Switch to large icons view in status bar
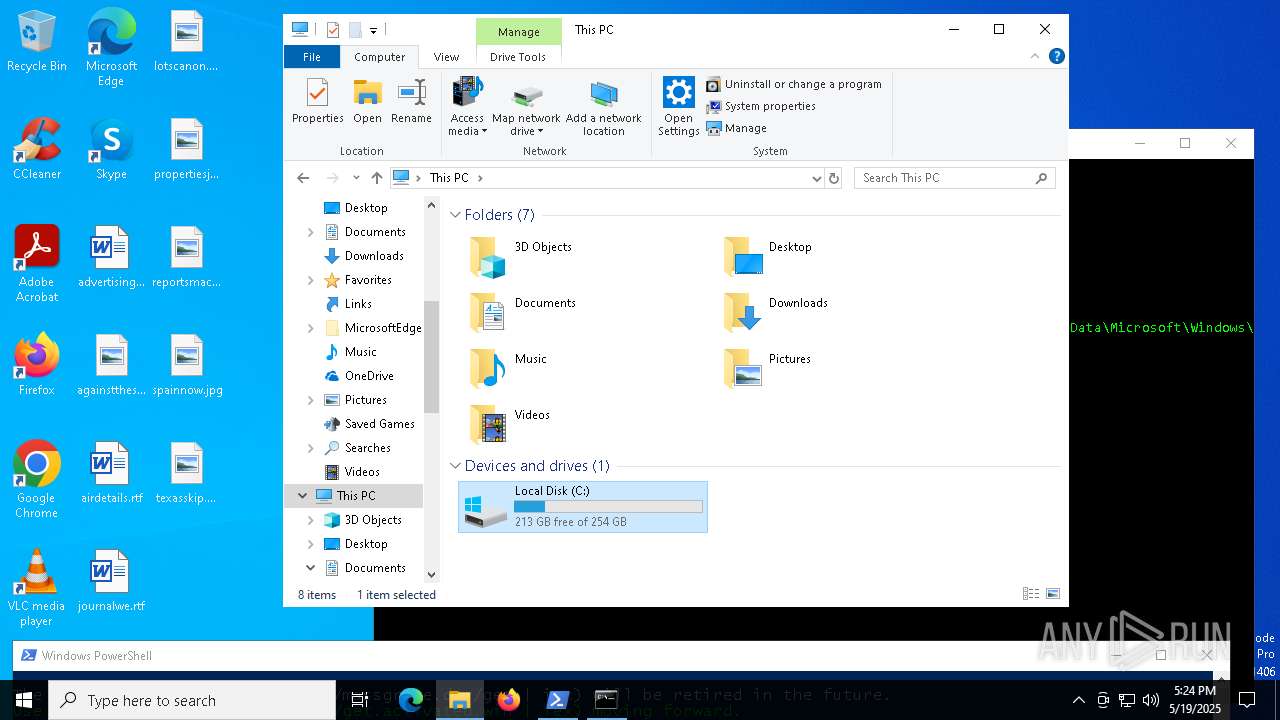This screenshot has height=720, width=1280. [1053, 594]
